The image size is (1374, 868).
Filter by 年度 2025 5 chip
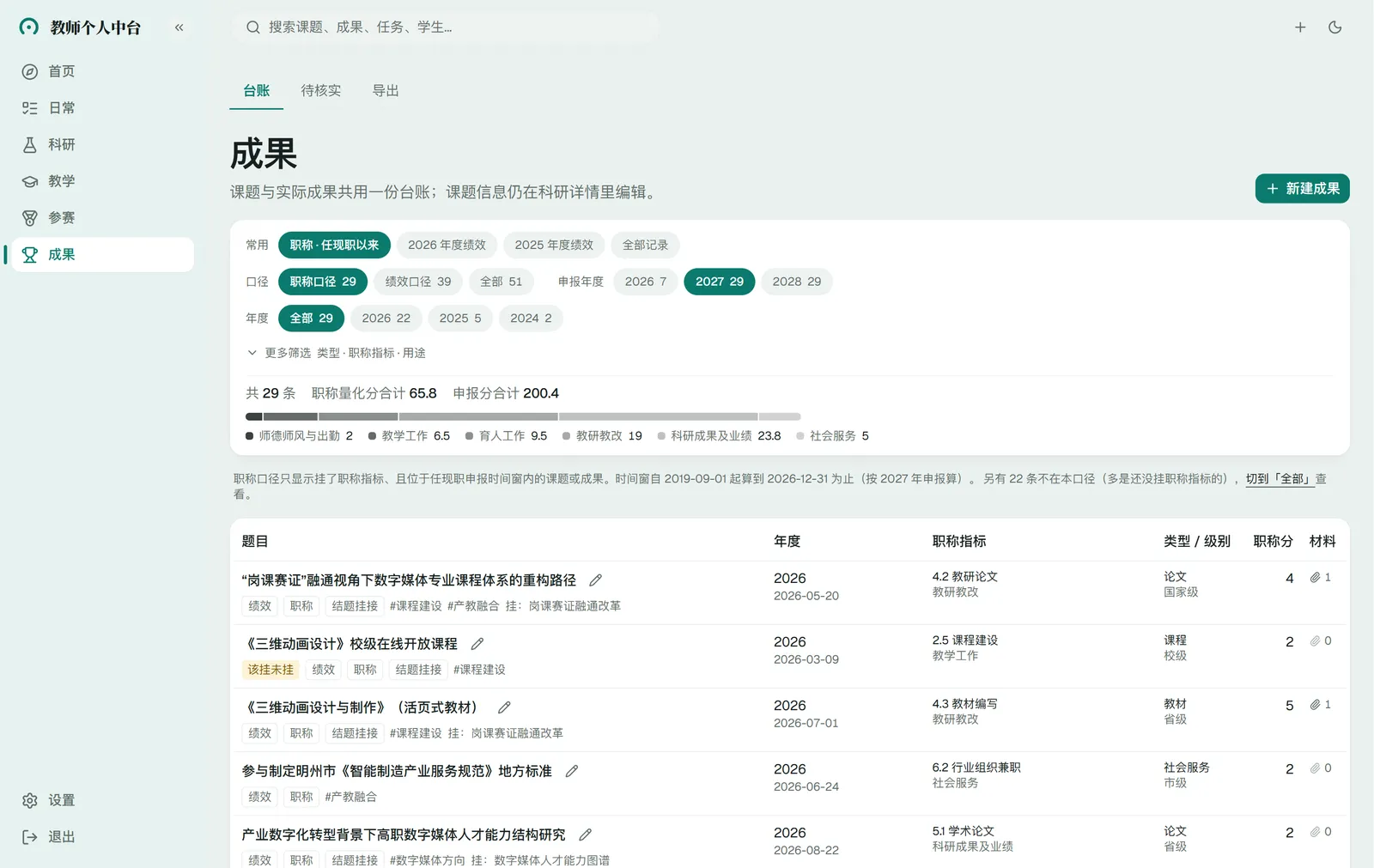pyautogui.click(x=460, y=319)
